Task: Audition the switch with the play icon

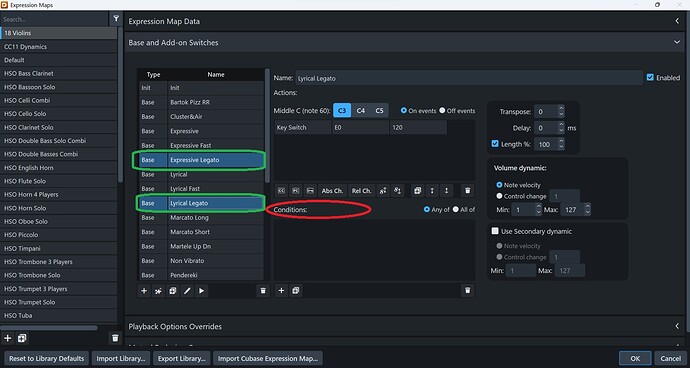Action: (x=202, y=291)
